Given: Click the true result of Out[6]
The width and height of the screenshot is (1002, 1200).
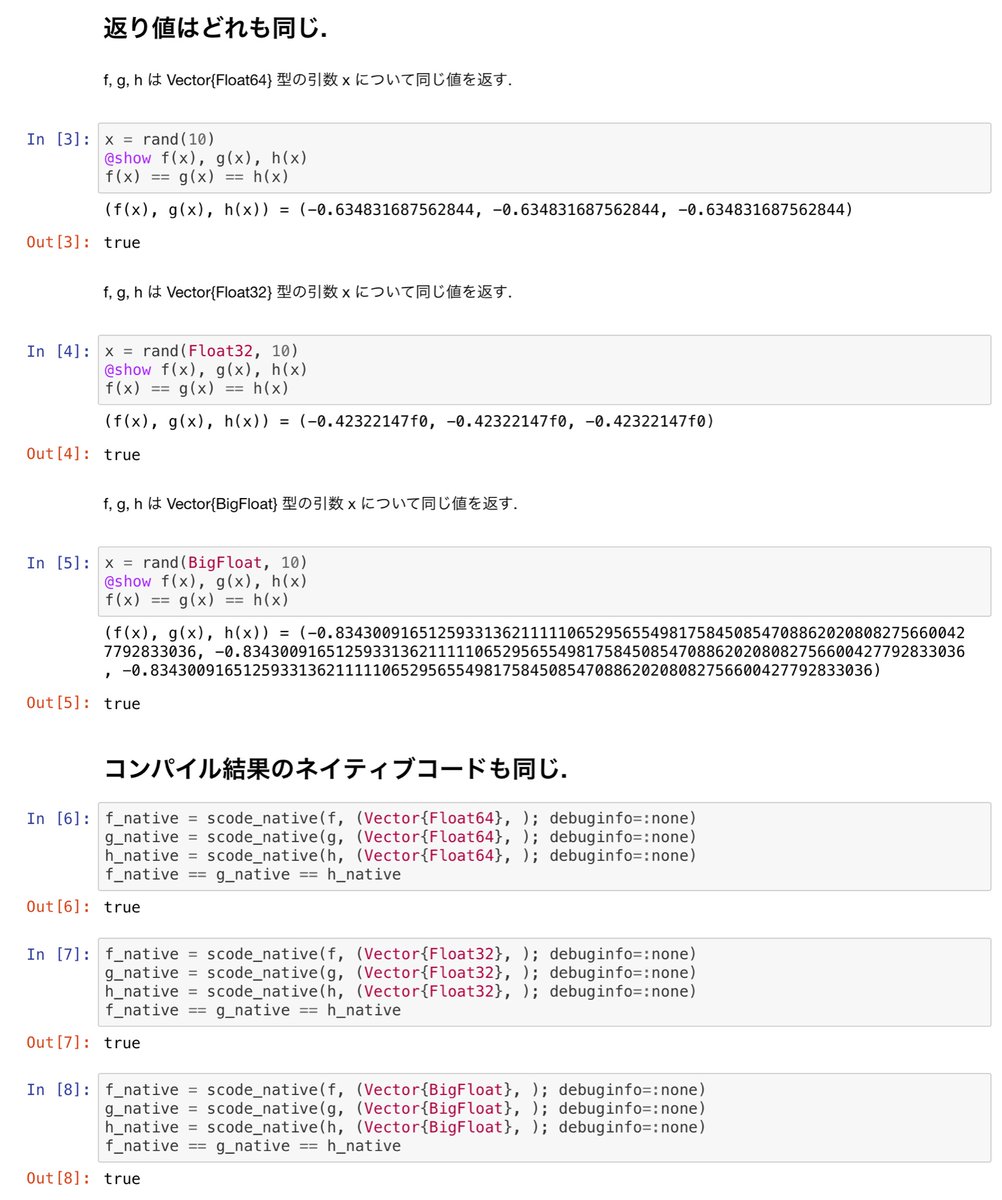Looking at the screenshot, I should point(122,907).
